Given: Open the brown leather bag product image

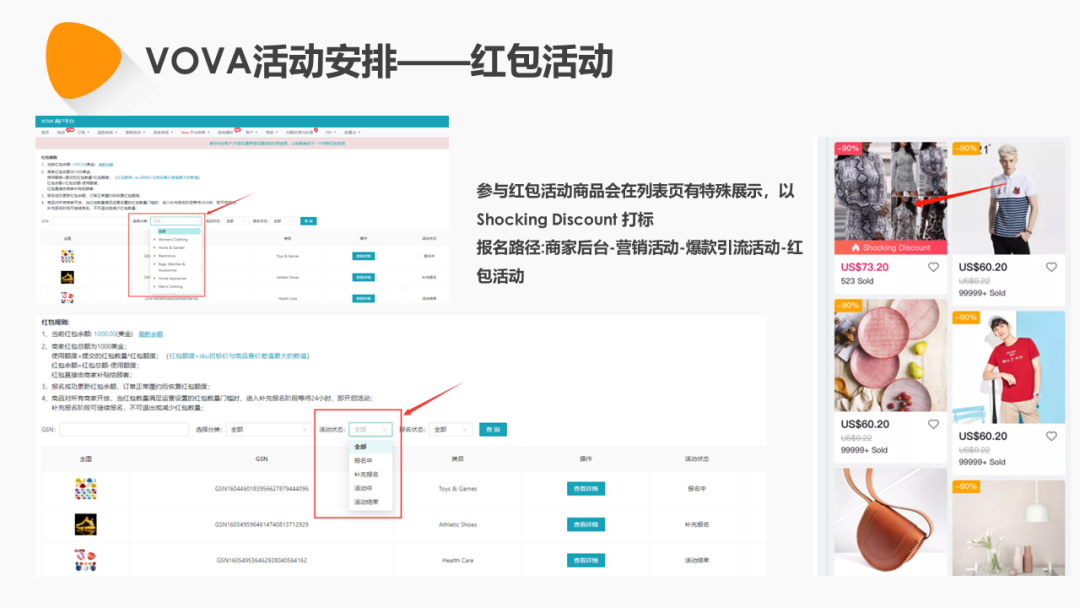Looking at the screenshot, I should click(891, 521).
